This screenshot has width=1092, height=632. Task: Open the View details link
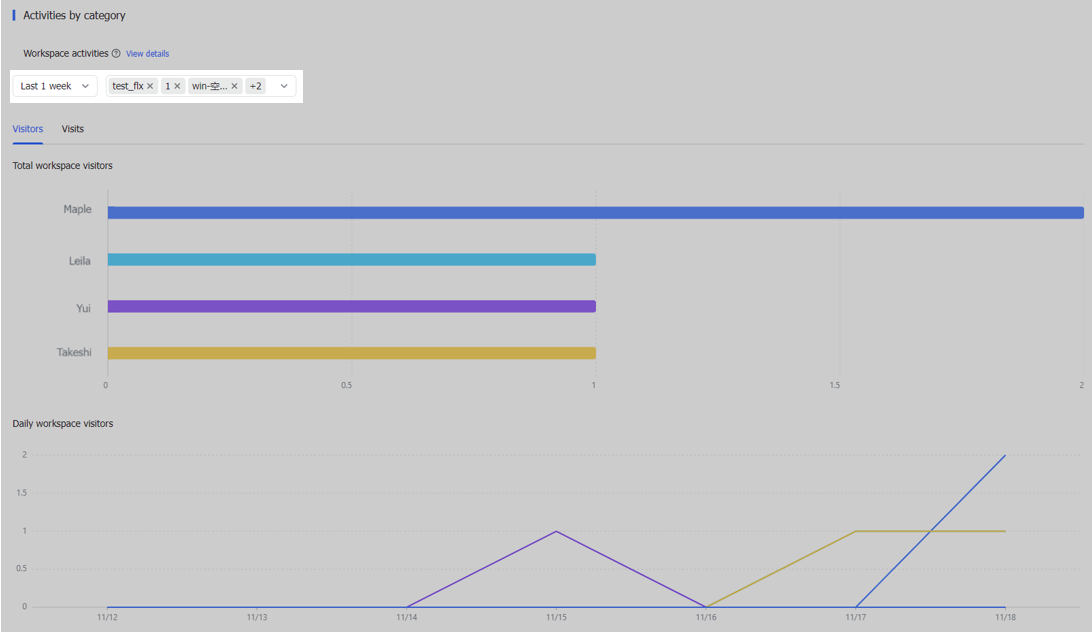click(x=147, y=54)
